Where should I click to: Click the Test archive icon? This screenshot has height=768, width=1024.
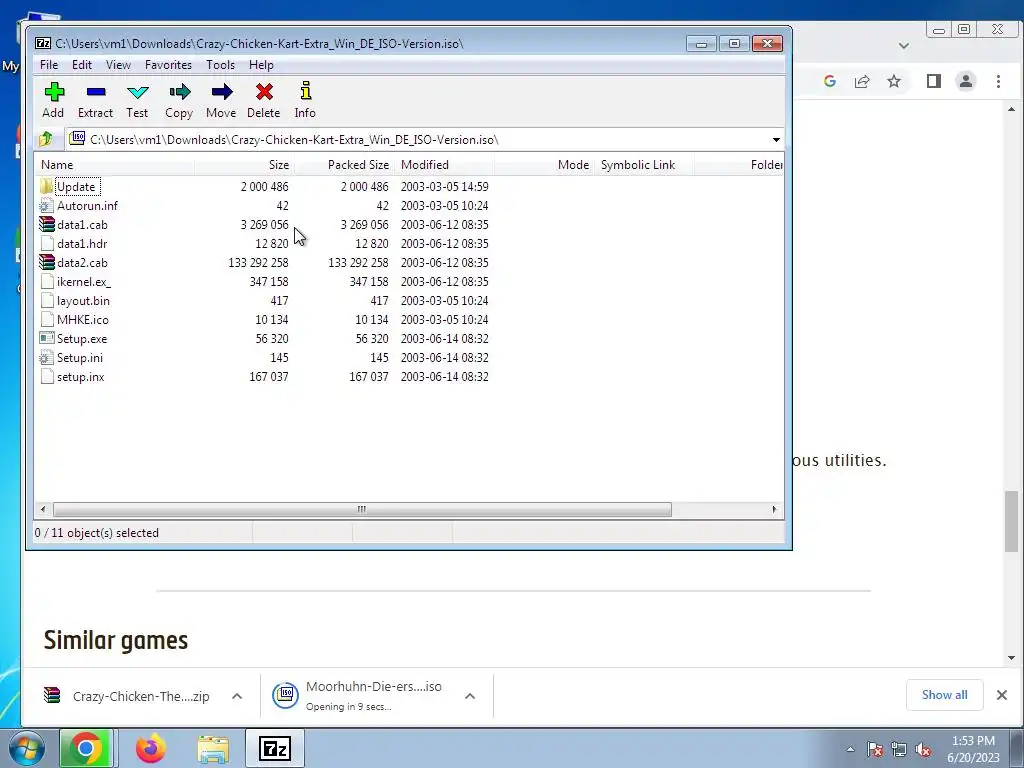(138, 92)
